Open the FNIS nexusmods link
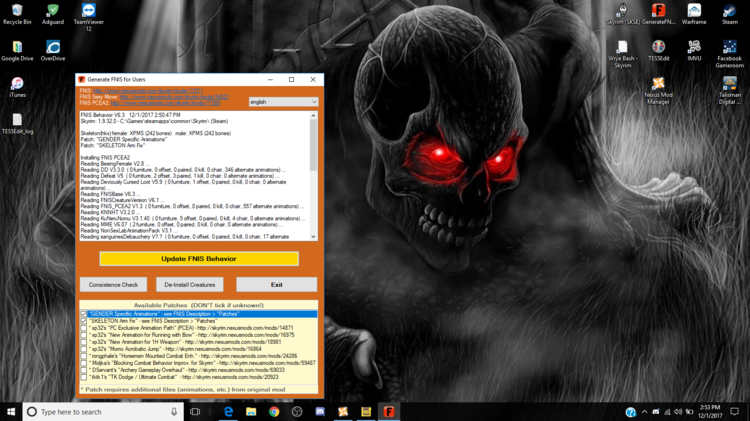750x421 pixels. pos(148,90)
